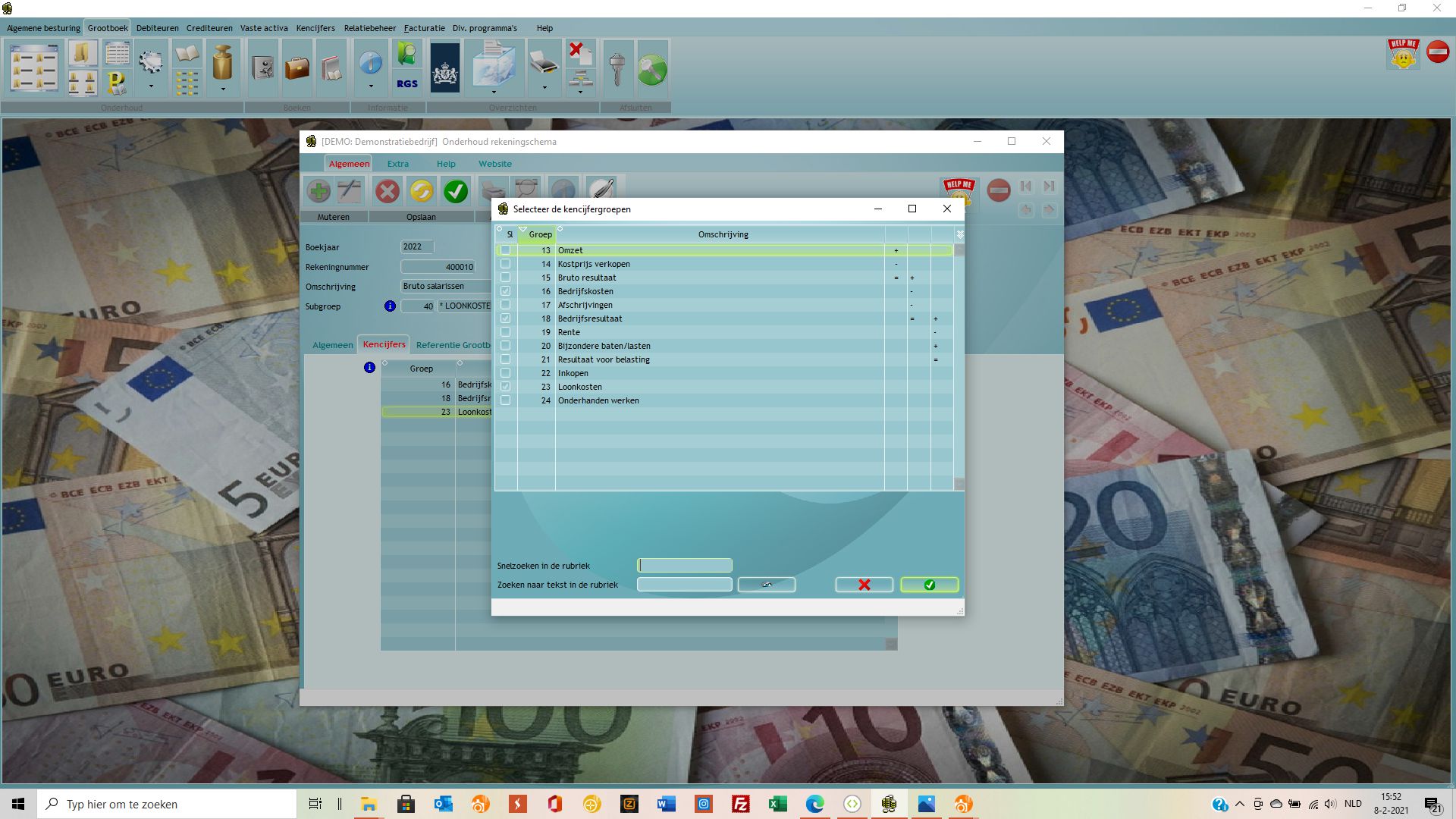Click the golden weight icon

(x=222, y=62)
